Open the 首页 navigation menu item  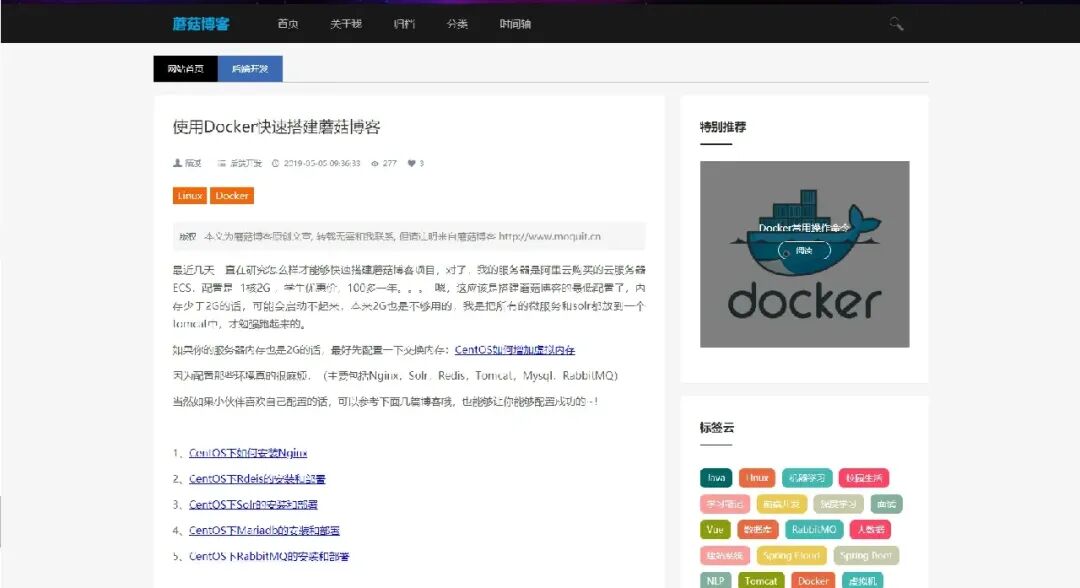[288, 24]
